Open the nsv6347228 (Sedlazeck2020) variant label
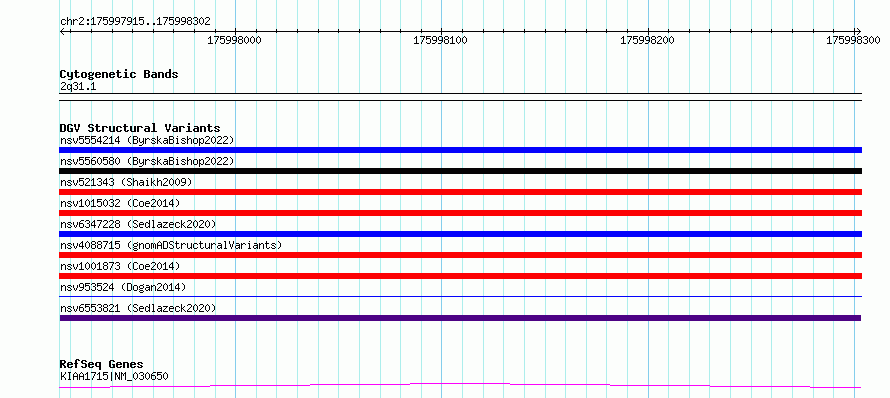The image size is (890, 398). (x=138, y=224)
